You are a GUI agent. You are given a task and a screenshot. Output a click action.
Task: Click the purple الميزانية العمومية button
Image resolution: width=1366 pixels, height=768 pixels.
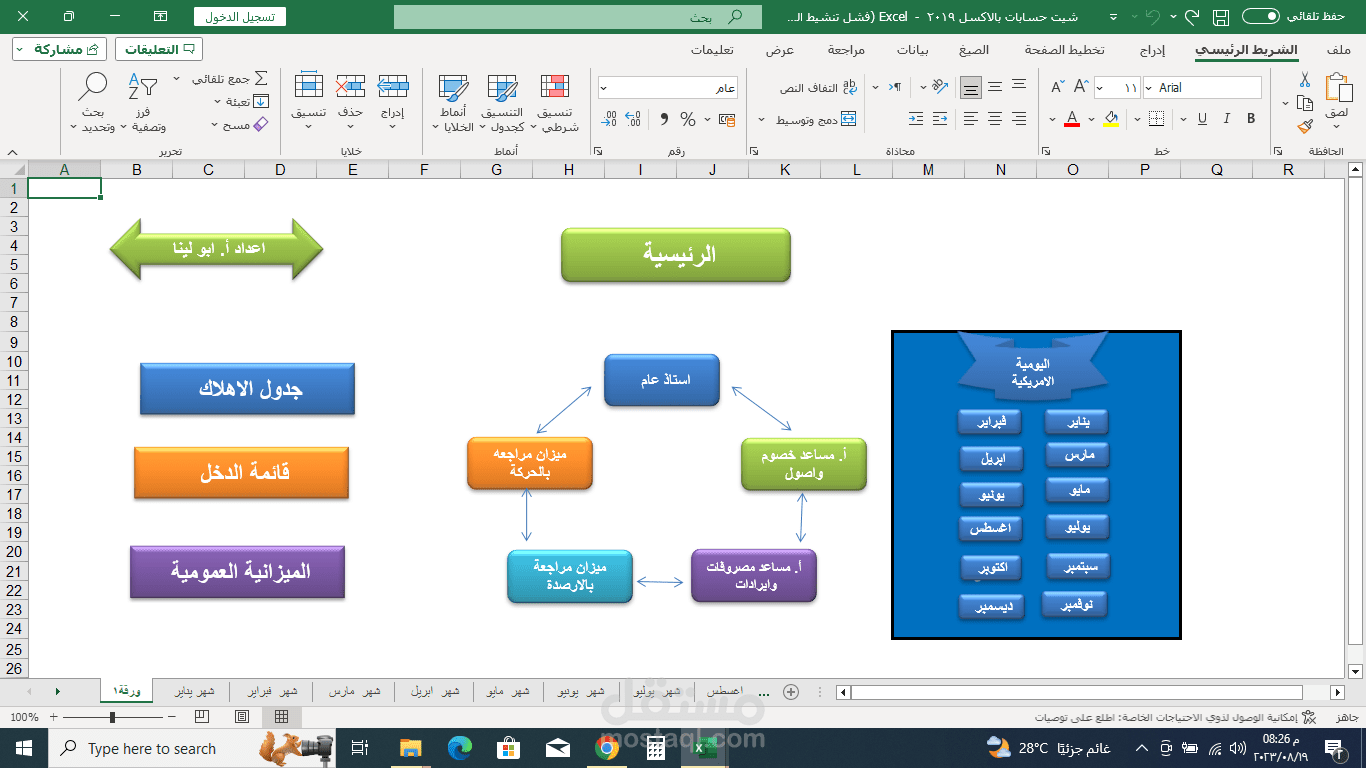tap(237, 571)
